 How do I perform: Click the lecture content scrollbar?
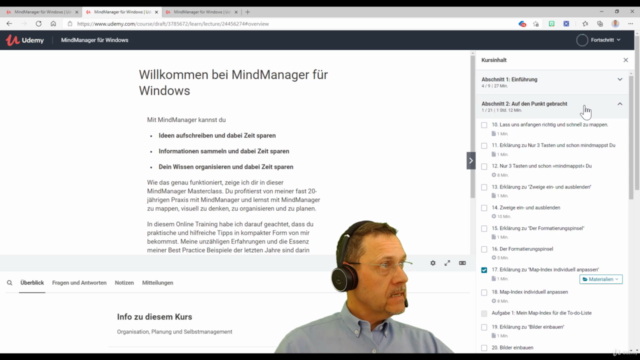[x=473, y=127]
